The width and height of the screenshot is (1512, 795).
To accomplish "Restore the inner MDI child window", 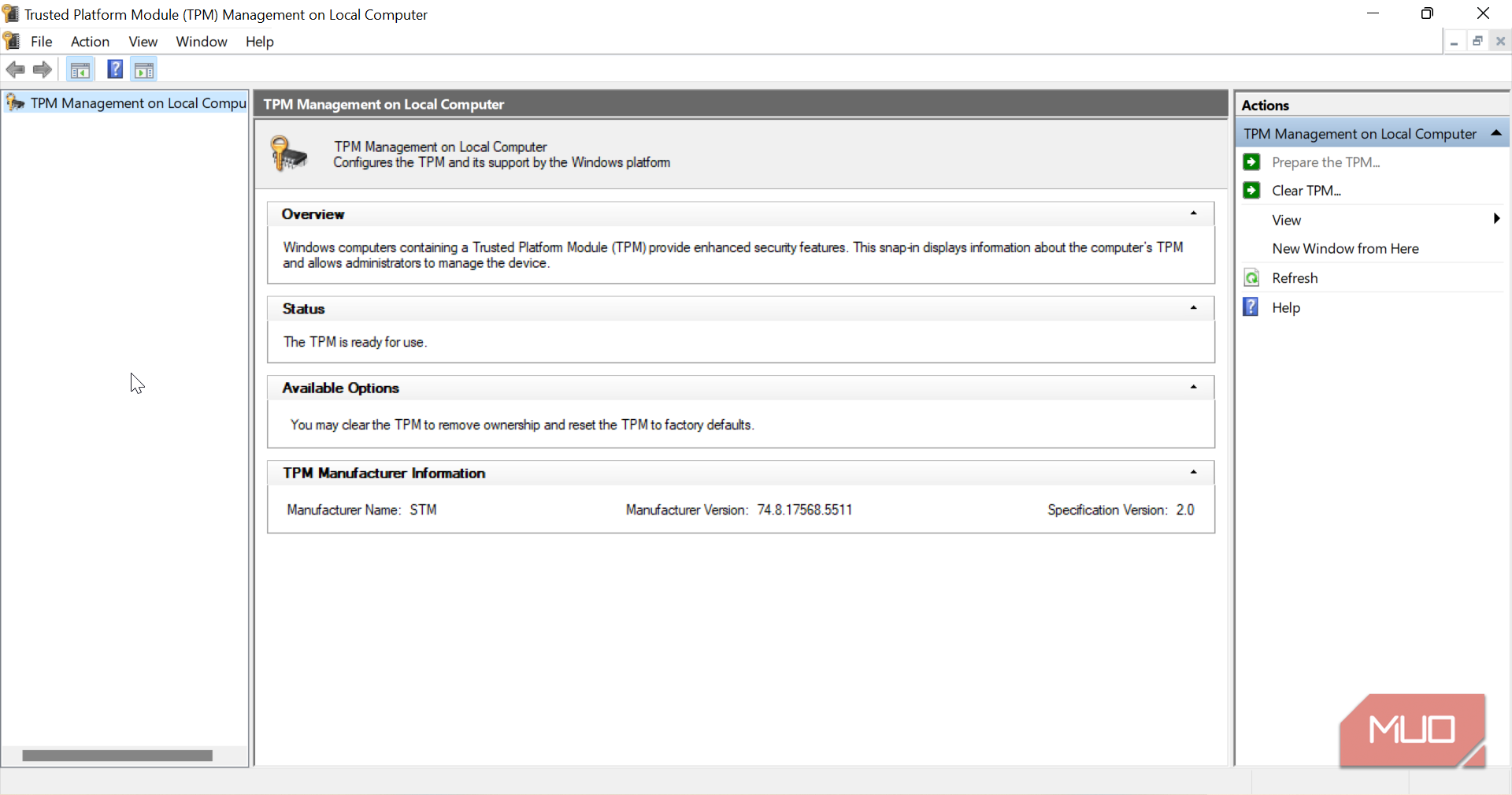I will tap(1477, 42).
